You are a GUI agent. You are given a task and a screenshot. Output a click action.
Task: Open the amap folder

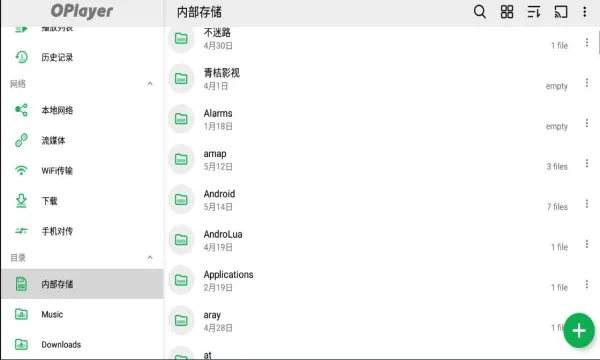point(381,159)
